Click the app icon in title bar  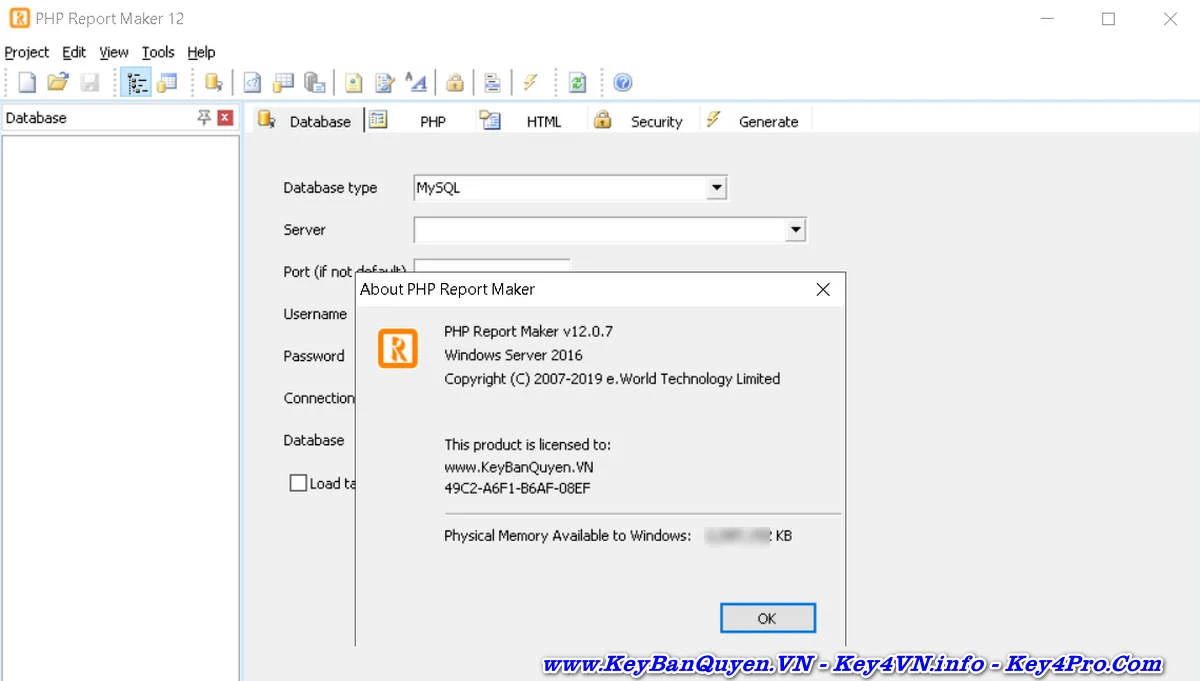[x=19, y=18]
